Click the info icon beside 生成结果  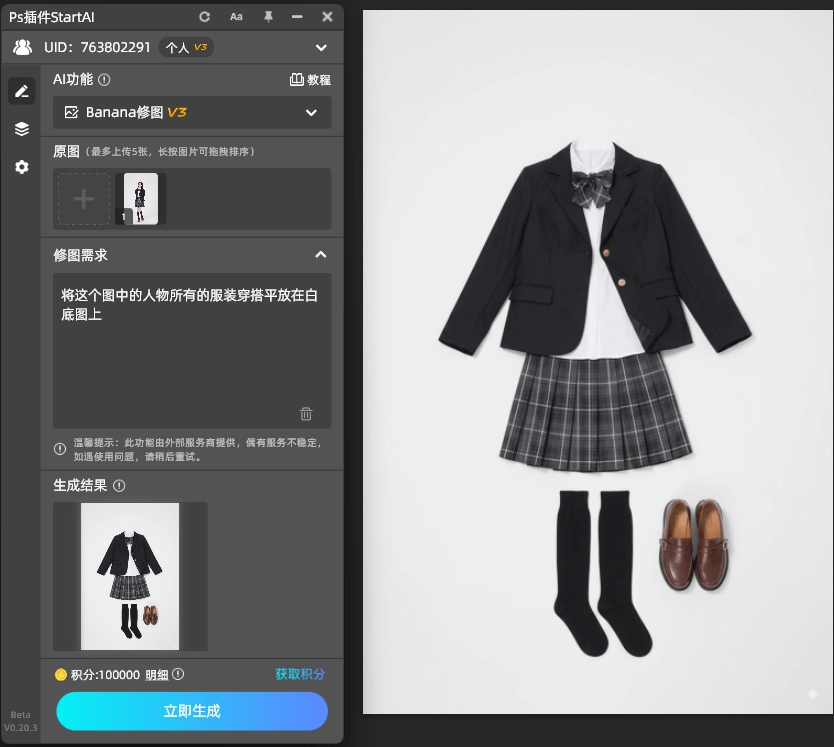[119, 486]
